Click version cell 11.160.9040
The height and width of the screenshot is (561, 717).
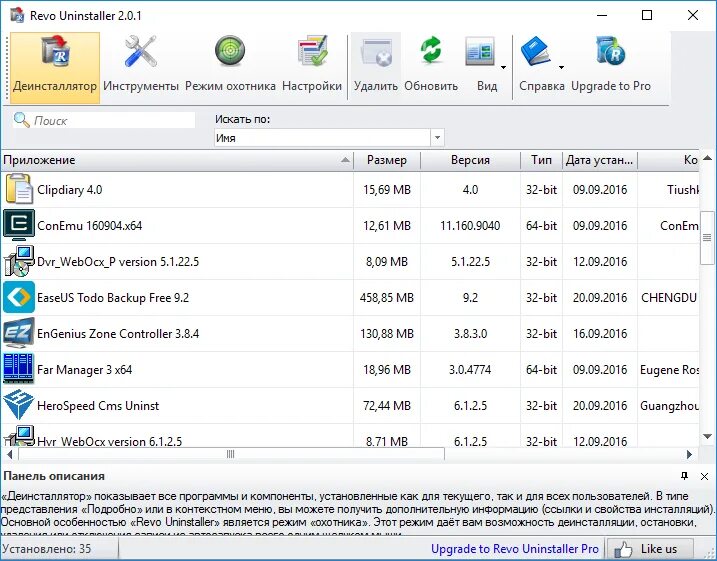click(470, 226)
